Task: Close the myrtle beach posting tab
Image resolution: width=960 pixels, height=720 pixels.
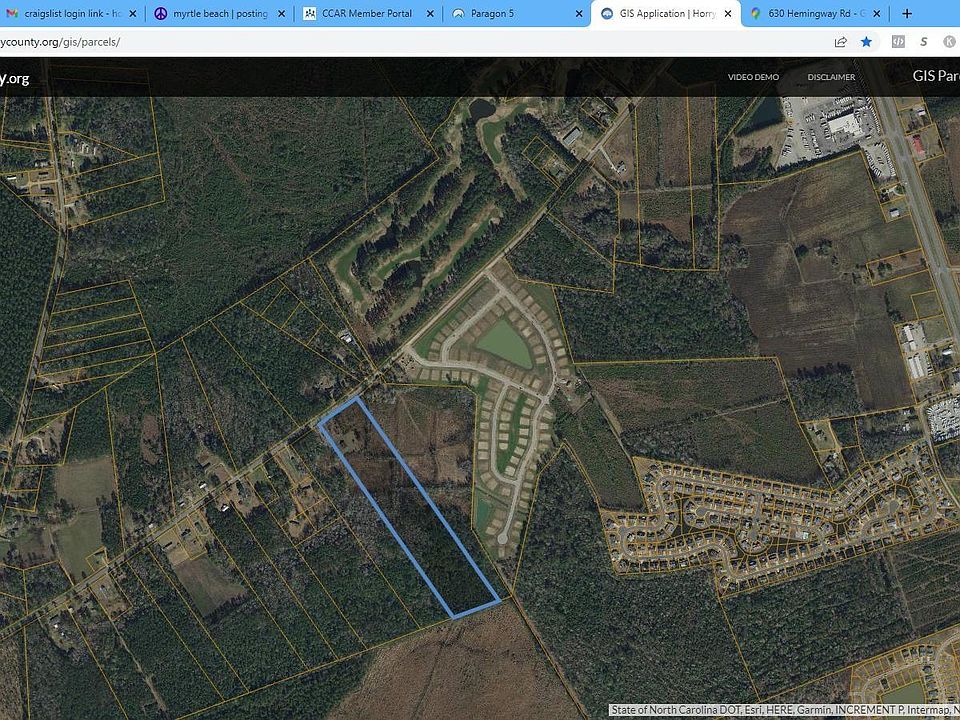Action: 281,13
